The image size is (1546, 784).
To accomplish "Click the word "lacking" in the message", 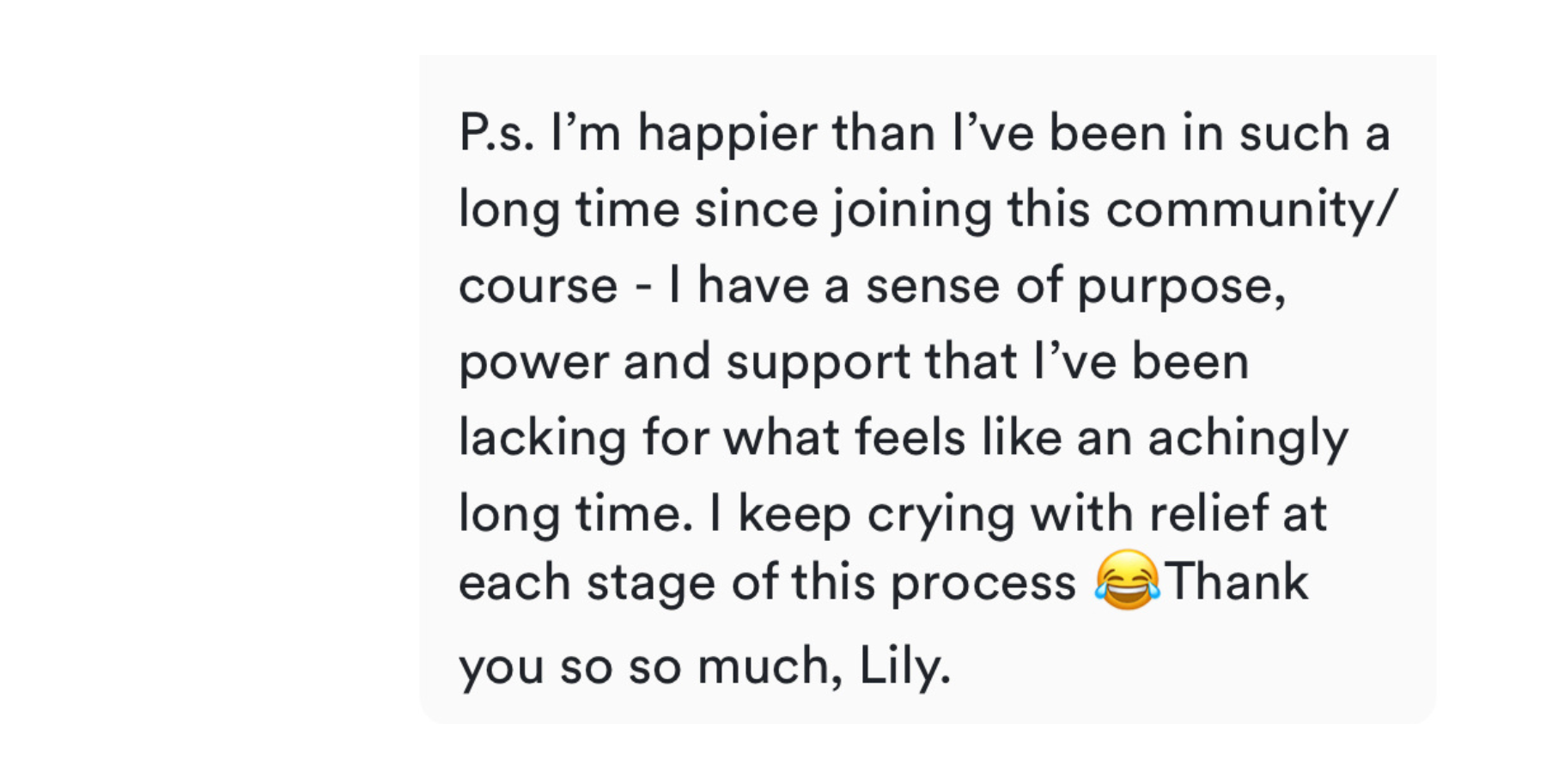I will coord(542,438).
